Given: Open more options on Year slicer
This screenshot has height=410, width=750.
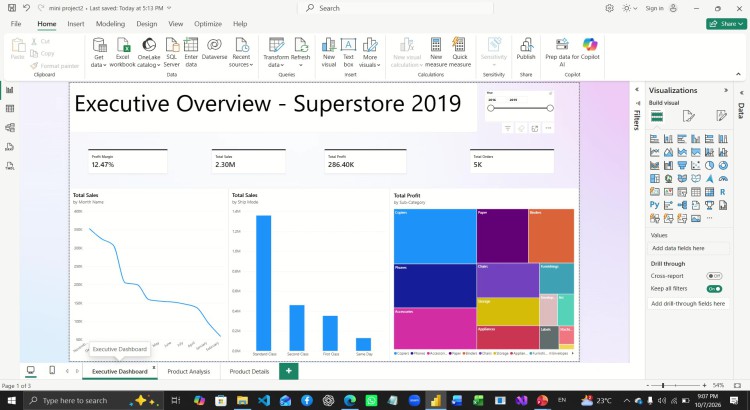Looking at the screenshot, I should click(548, 128).
